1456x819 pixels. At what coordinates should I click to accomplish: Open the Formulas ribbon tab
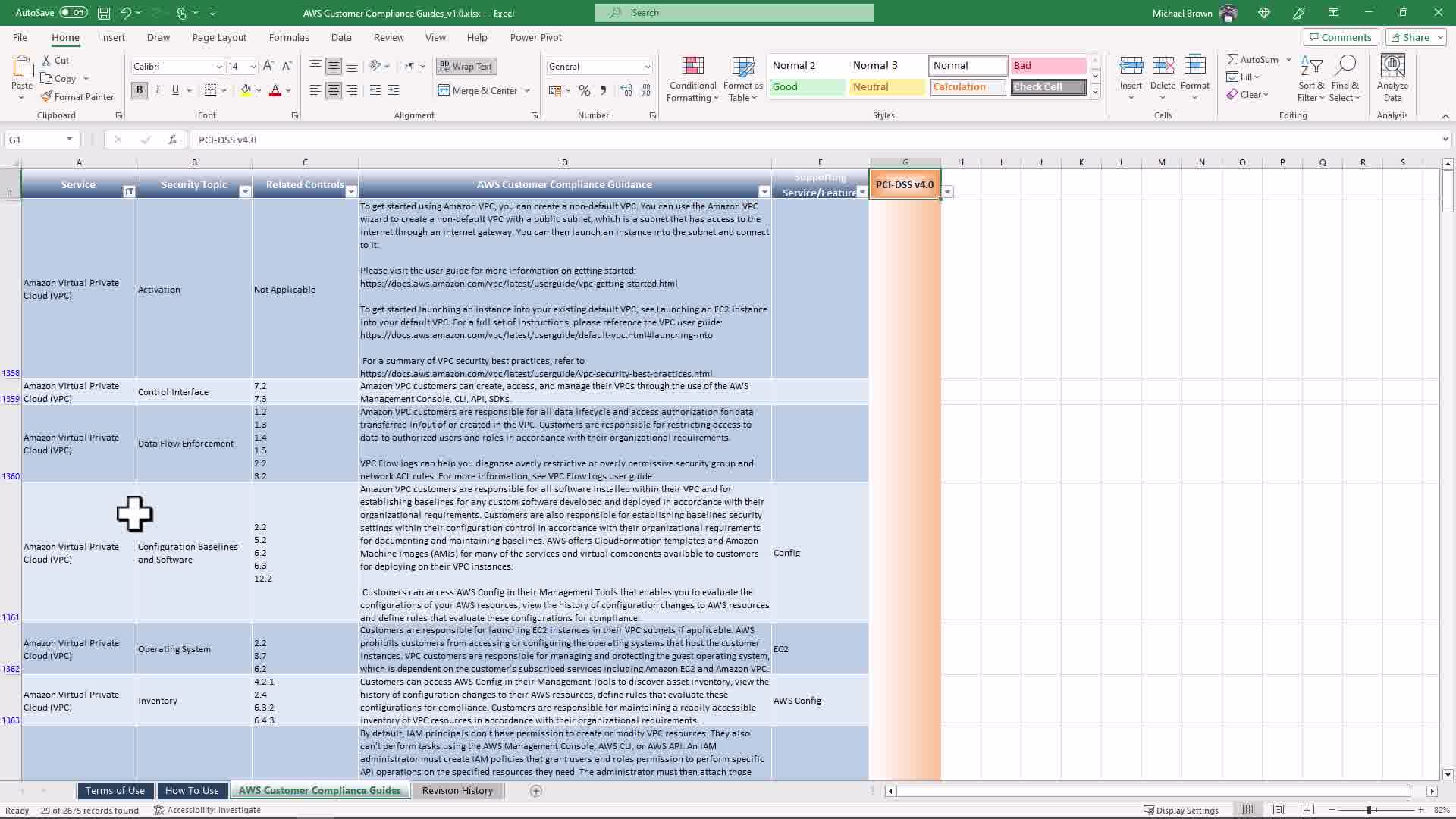[x=288, y=37]
